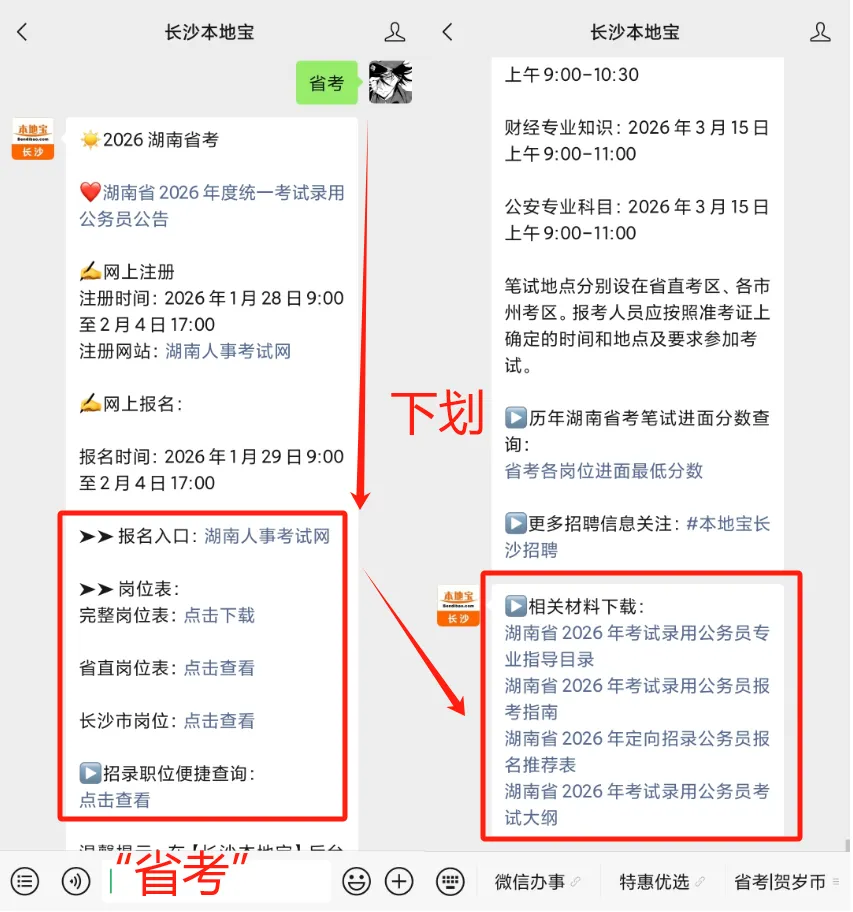Image resolution: width=853 pixels, height=912 pixels.
Task: Open profile icon in right chat header
Action: coord(820,32)
